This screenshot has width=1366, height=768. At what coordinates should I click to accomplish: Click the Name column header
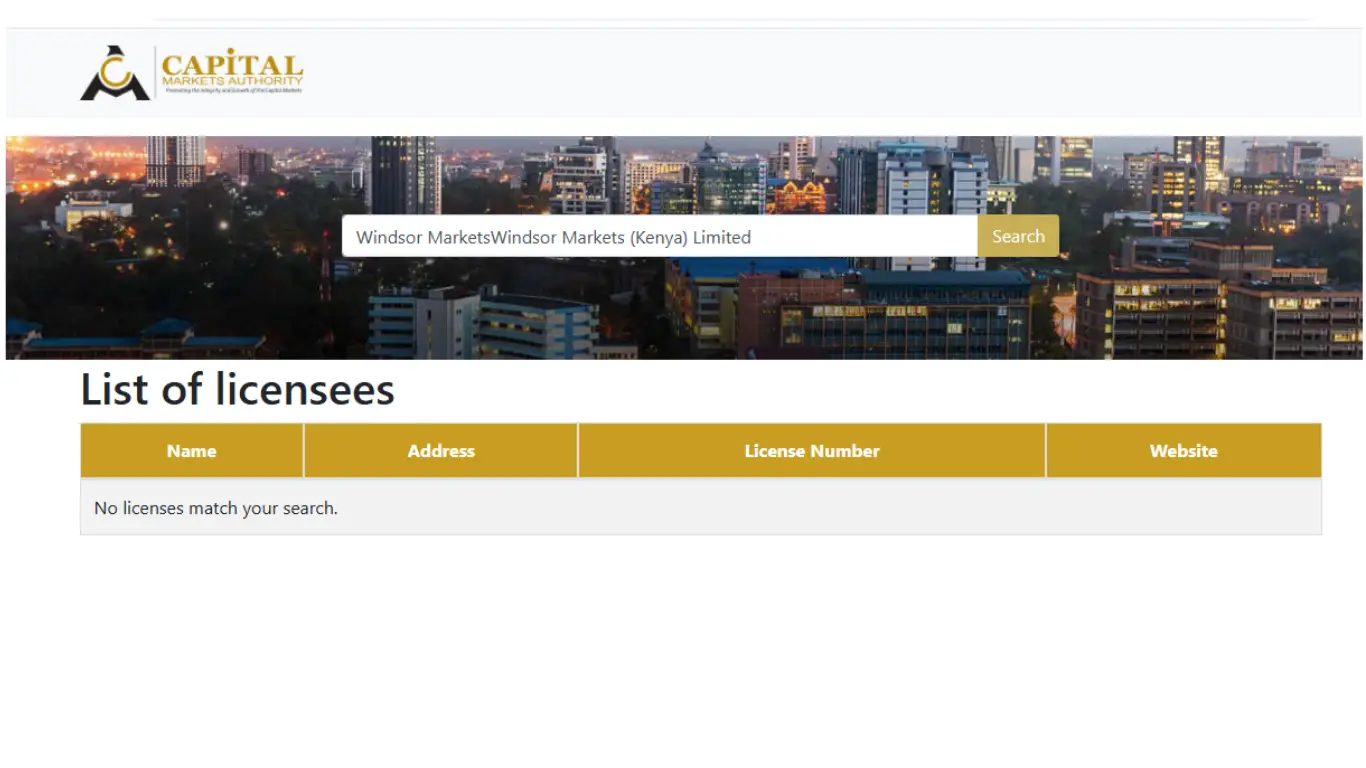coord(192,451)
